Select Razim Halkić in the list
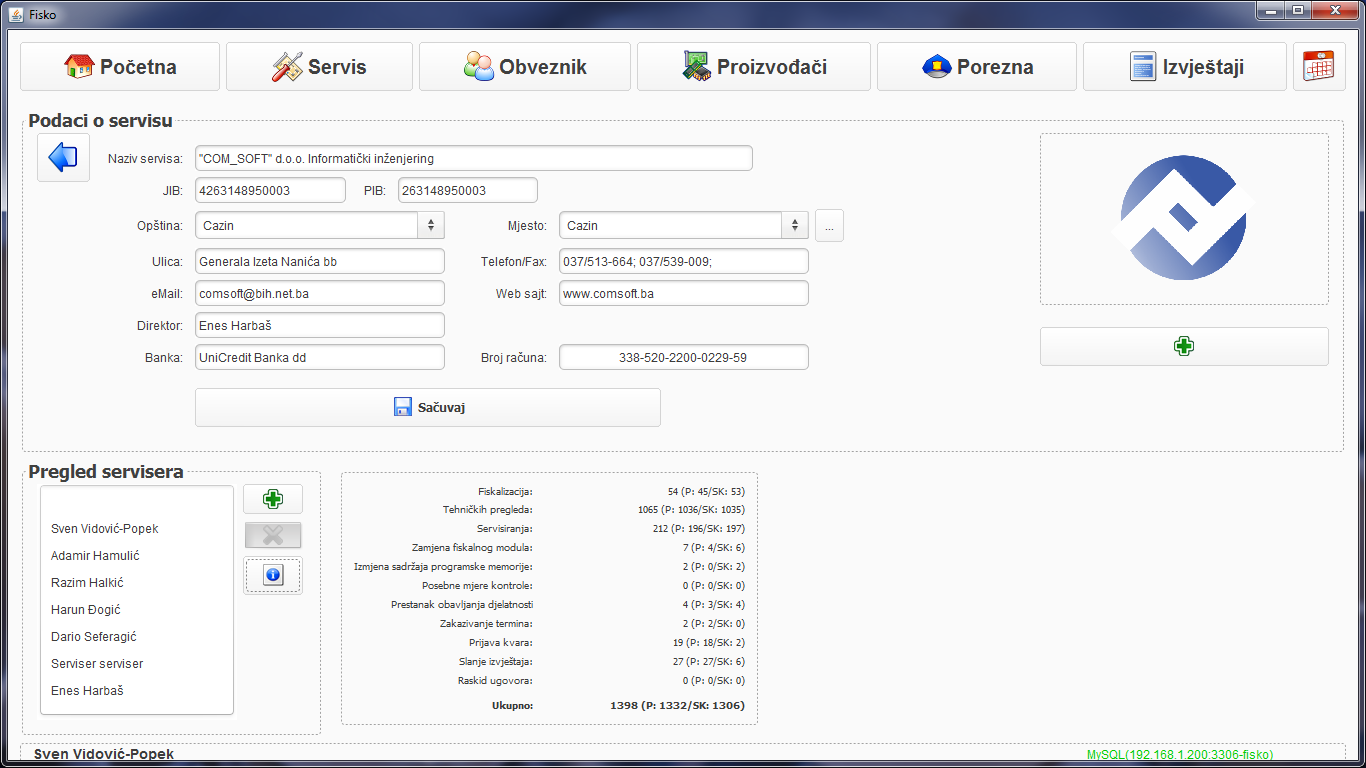Screen dimensions: 1366x768 pos(87,582)
